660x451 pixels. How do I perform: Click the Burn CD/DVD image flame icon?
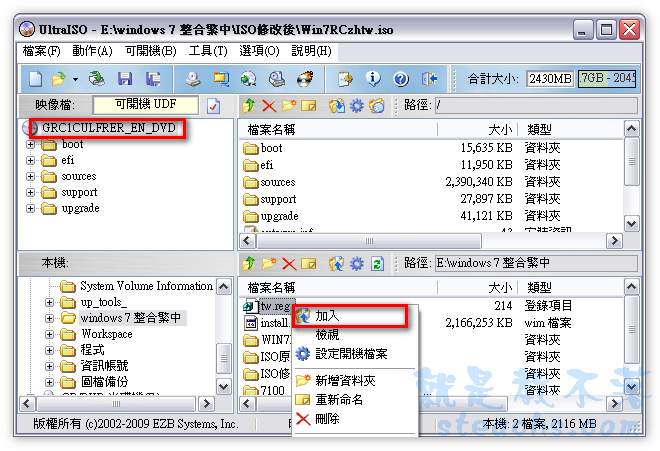(x=305, y=79)
